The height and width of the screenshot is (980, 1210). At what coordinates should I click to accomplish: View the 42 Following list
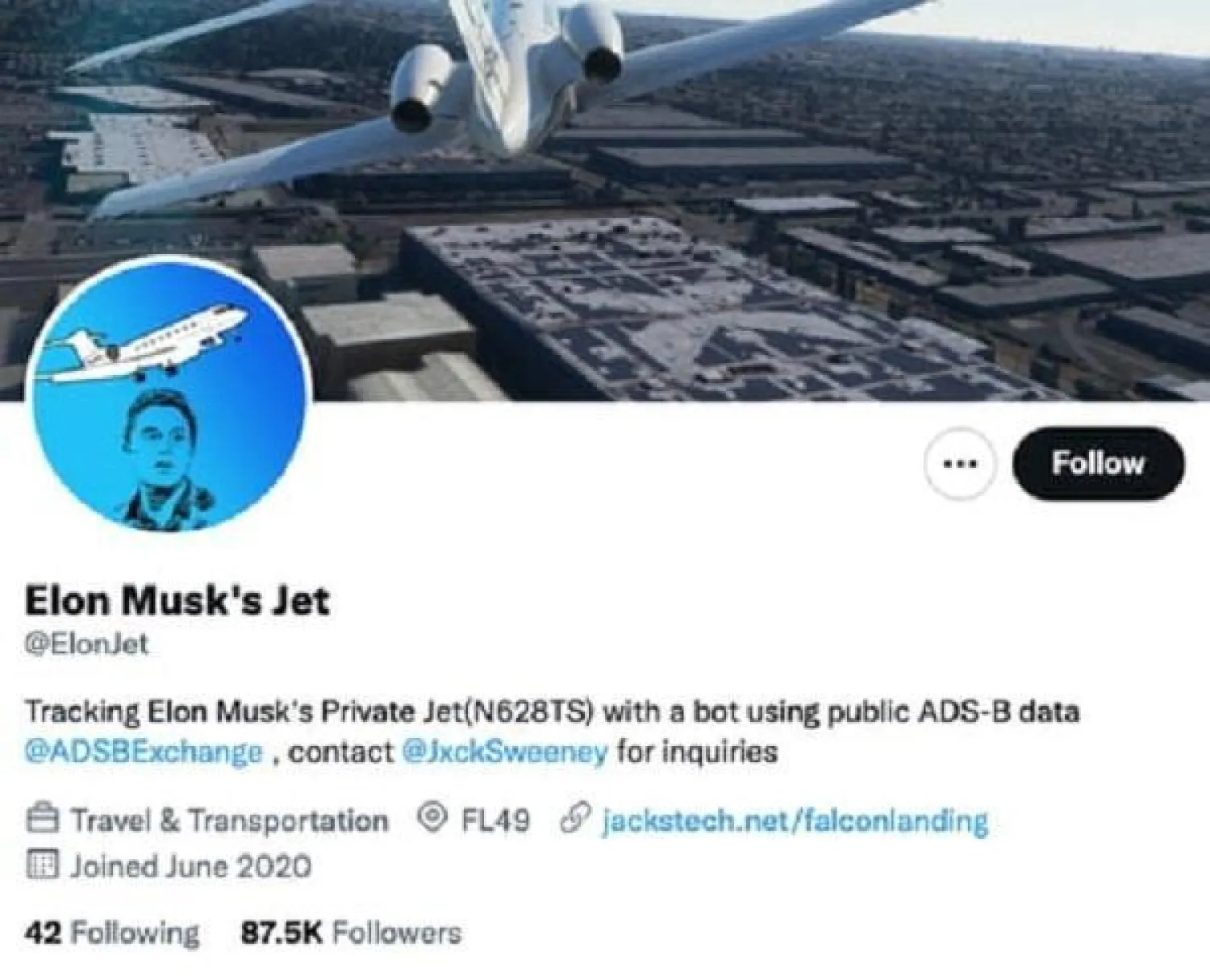pyautogui.click(x=113, y=934)
